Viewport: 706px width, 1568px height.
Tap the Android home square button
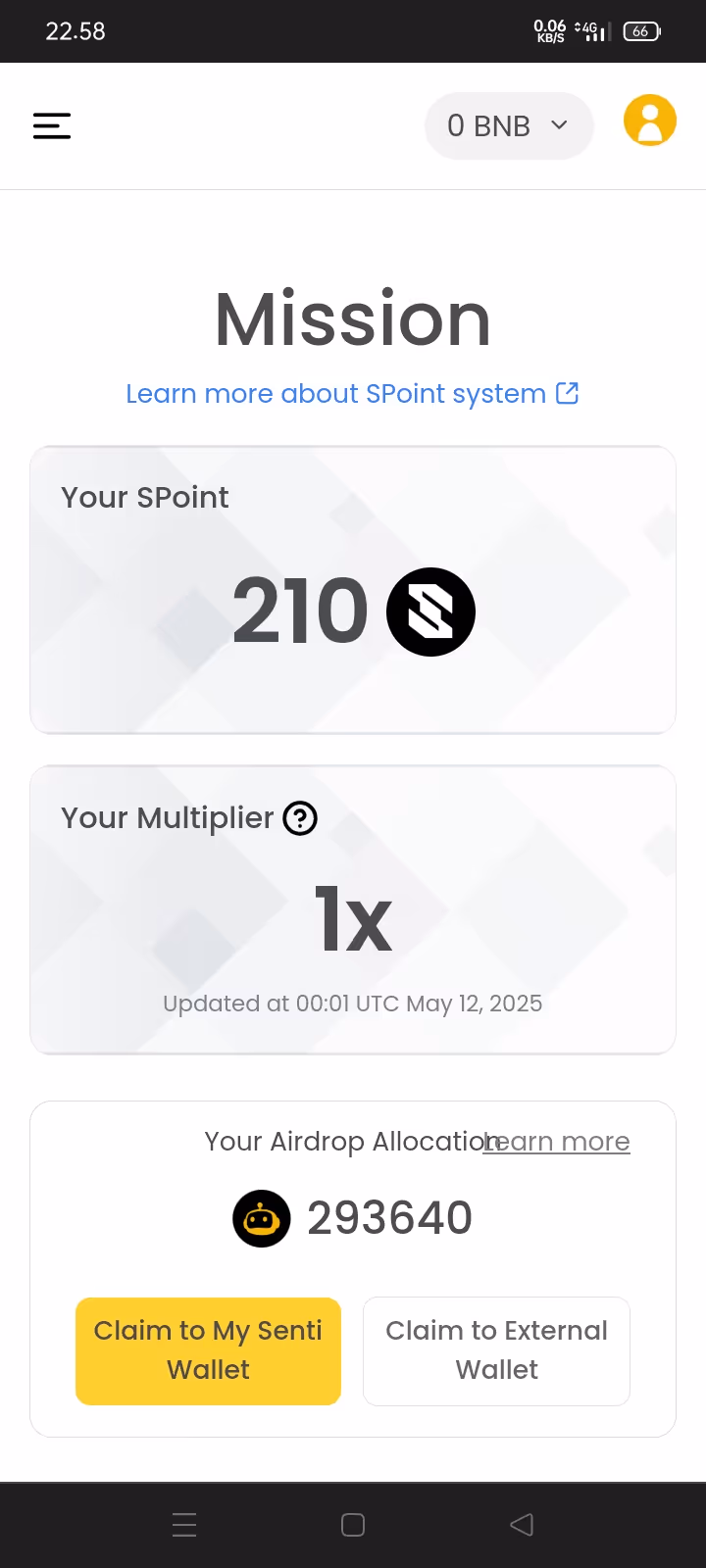[353, 1525]
